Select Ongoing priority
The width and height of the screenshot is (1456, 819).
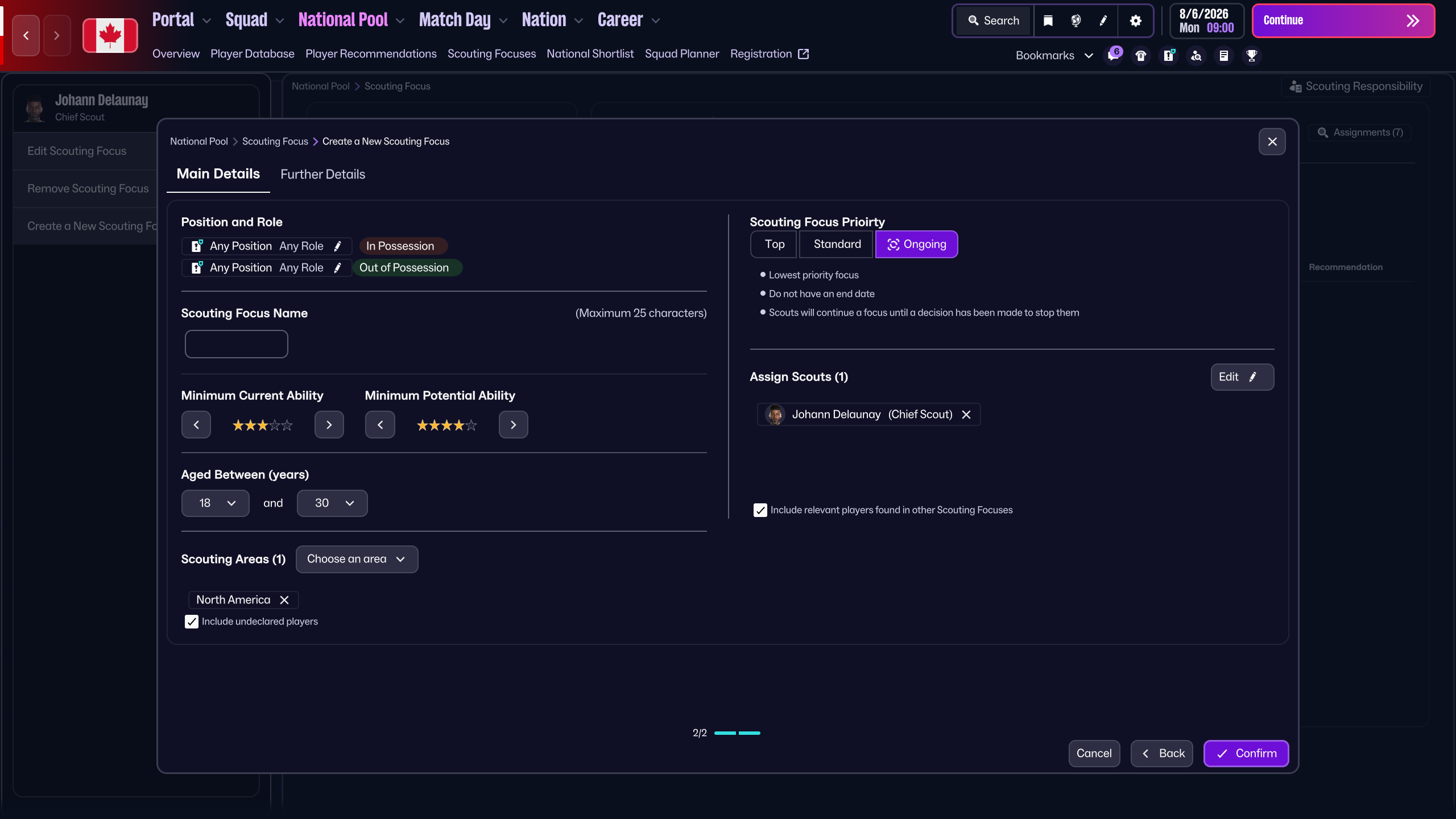tap(916, 244)
